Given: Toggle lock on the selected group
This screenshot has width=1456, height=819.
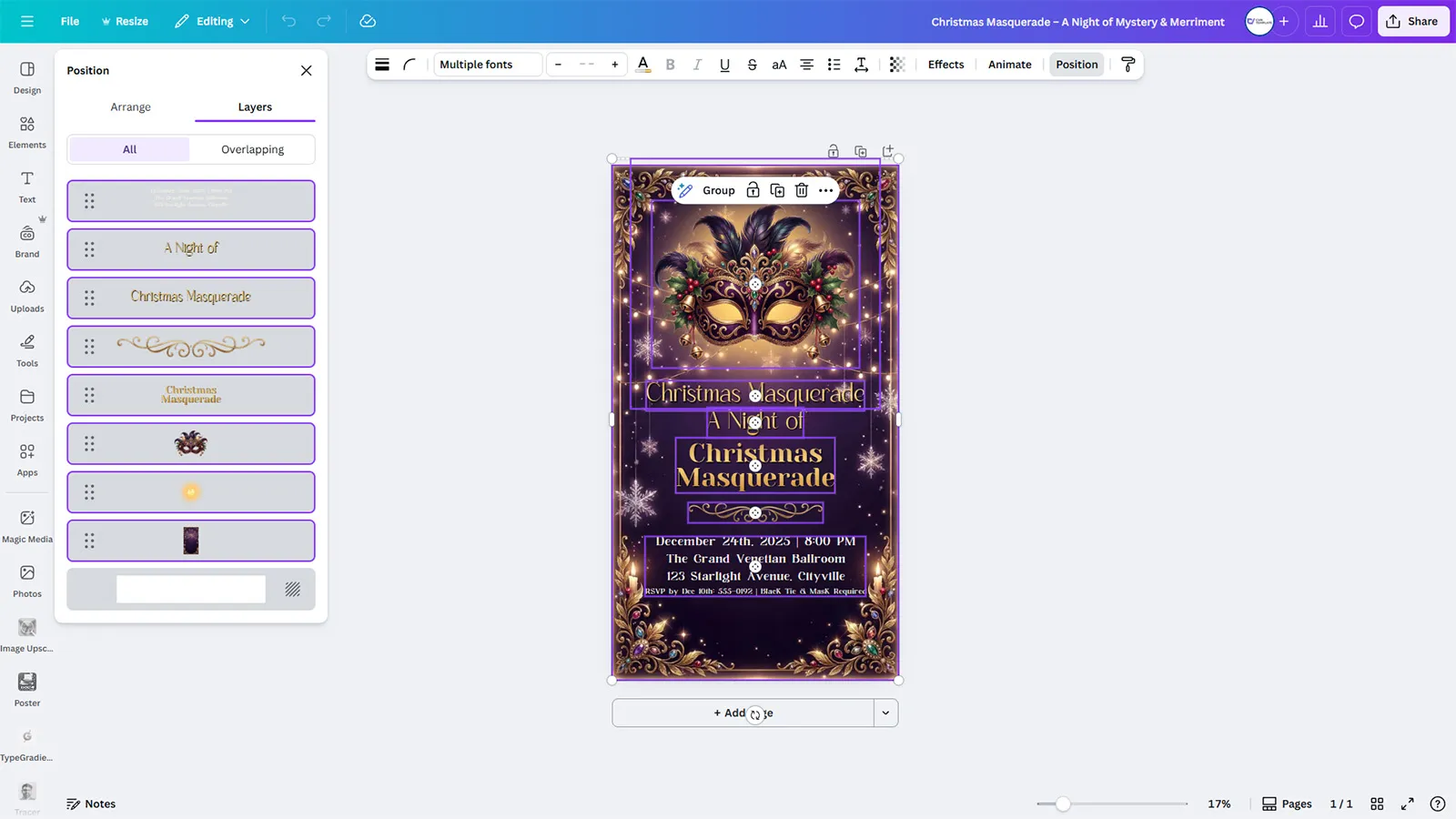Looking at the screenshot, I should coord(753,190).
